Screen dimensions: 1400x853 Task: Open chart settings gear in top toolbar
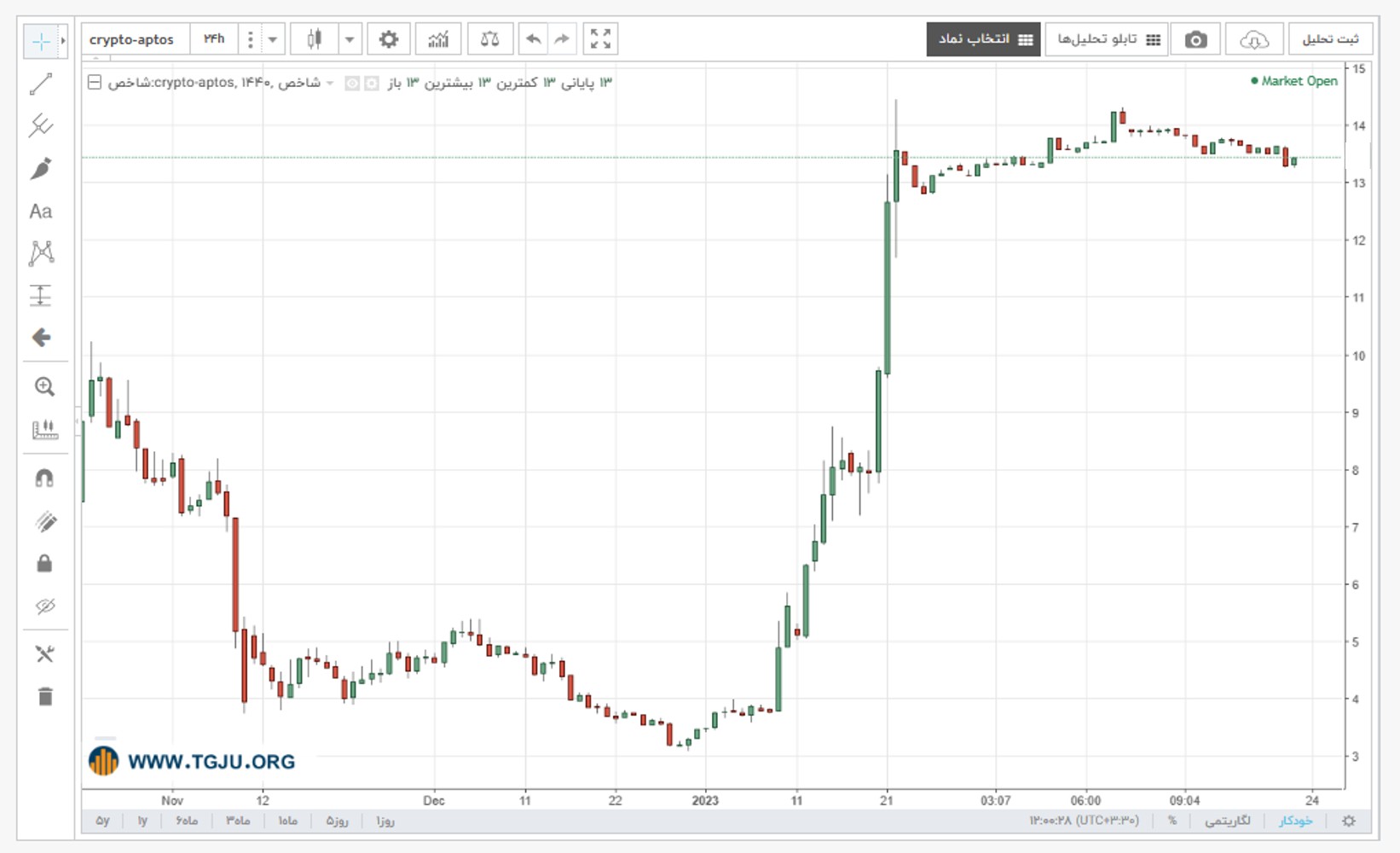click(x=389, y=39)
